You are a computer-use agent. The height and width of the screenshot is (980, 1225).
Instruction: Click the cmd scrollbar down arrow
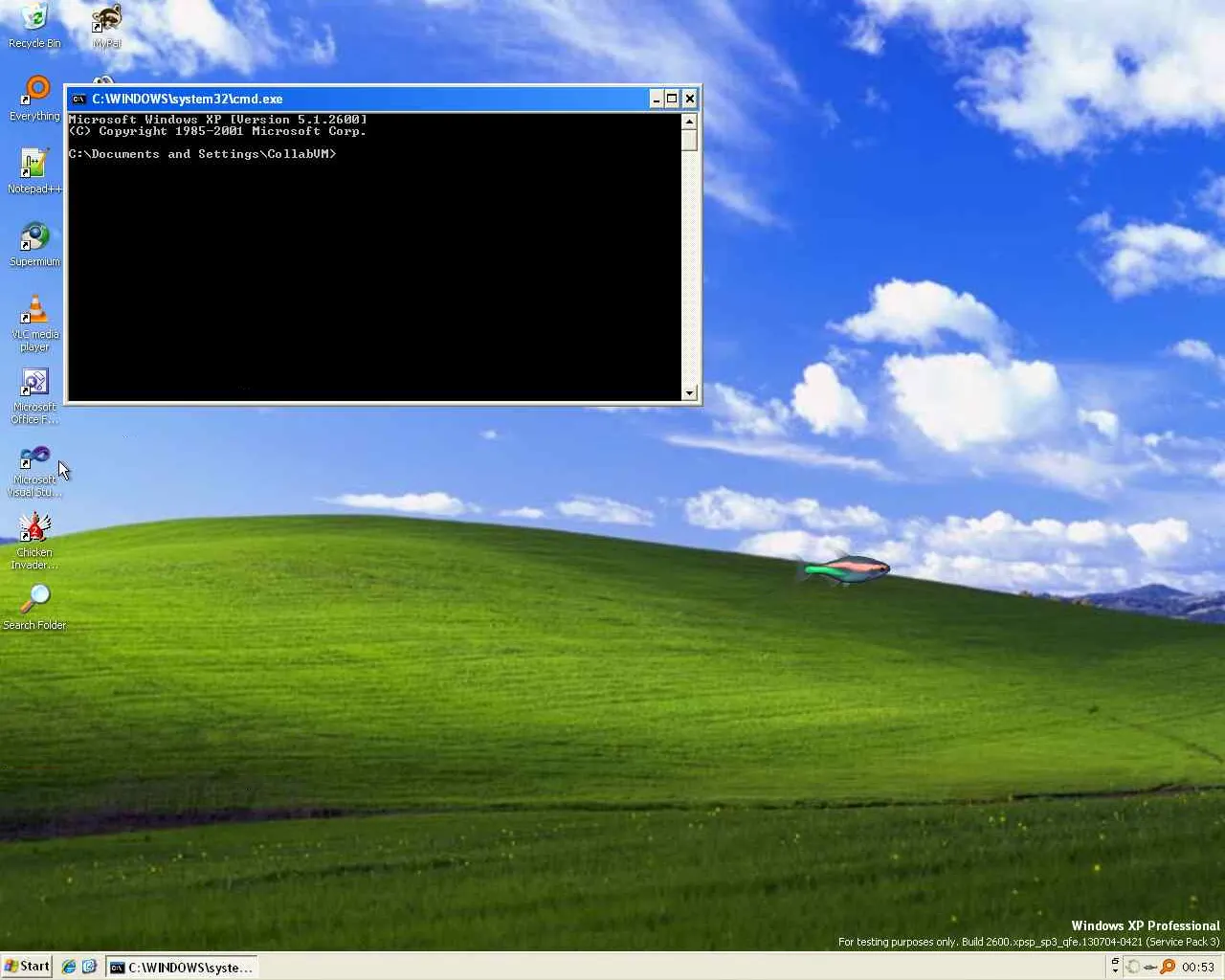click(689, 392)
